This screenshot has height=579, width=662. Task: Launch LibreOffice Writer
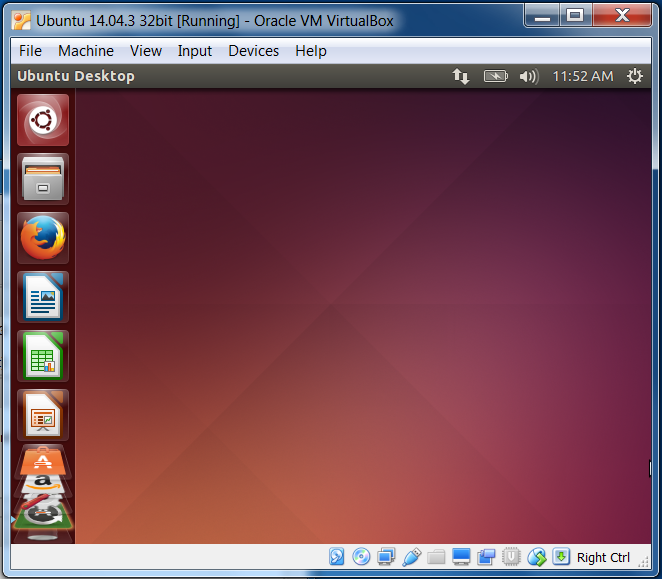pos(43,297)
